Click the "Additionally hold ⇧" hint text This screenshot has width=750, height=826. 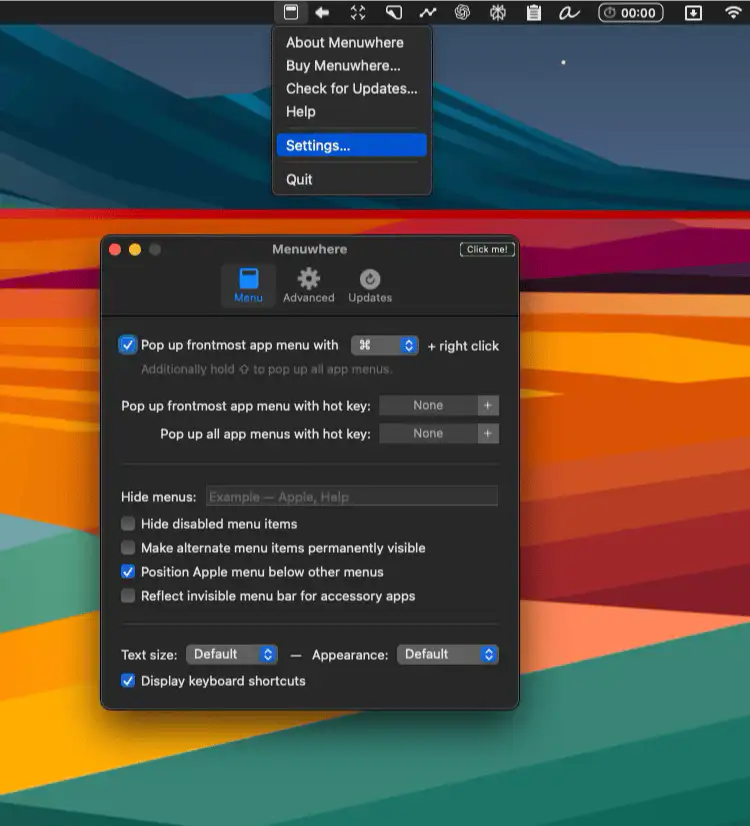tap(267, 369)
